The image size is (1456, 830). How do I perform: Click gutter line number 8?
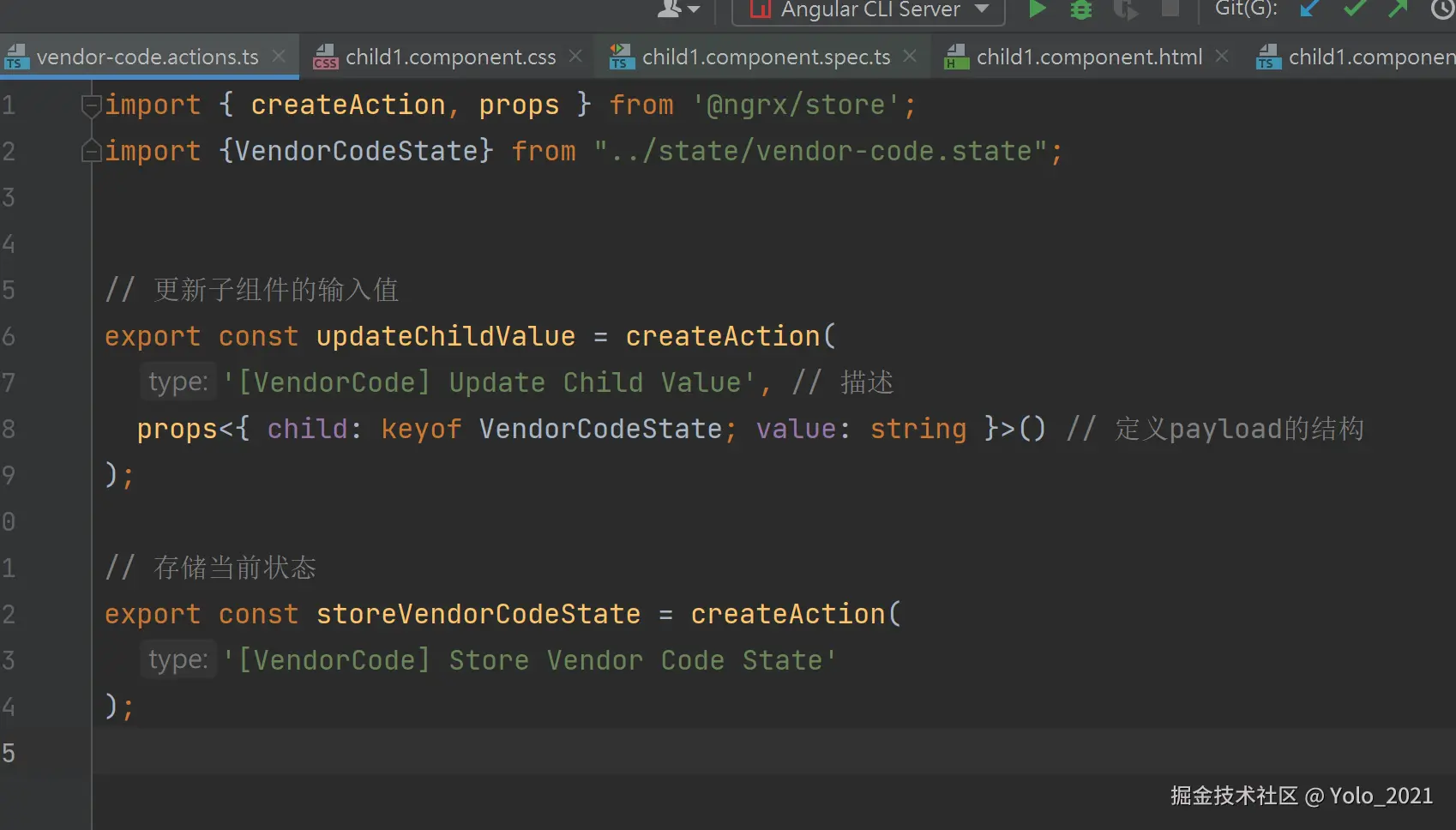(x=9, y=430)
